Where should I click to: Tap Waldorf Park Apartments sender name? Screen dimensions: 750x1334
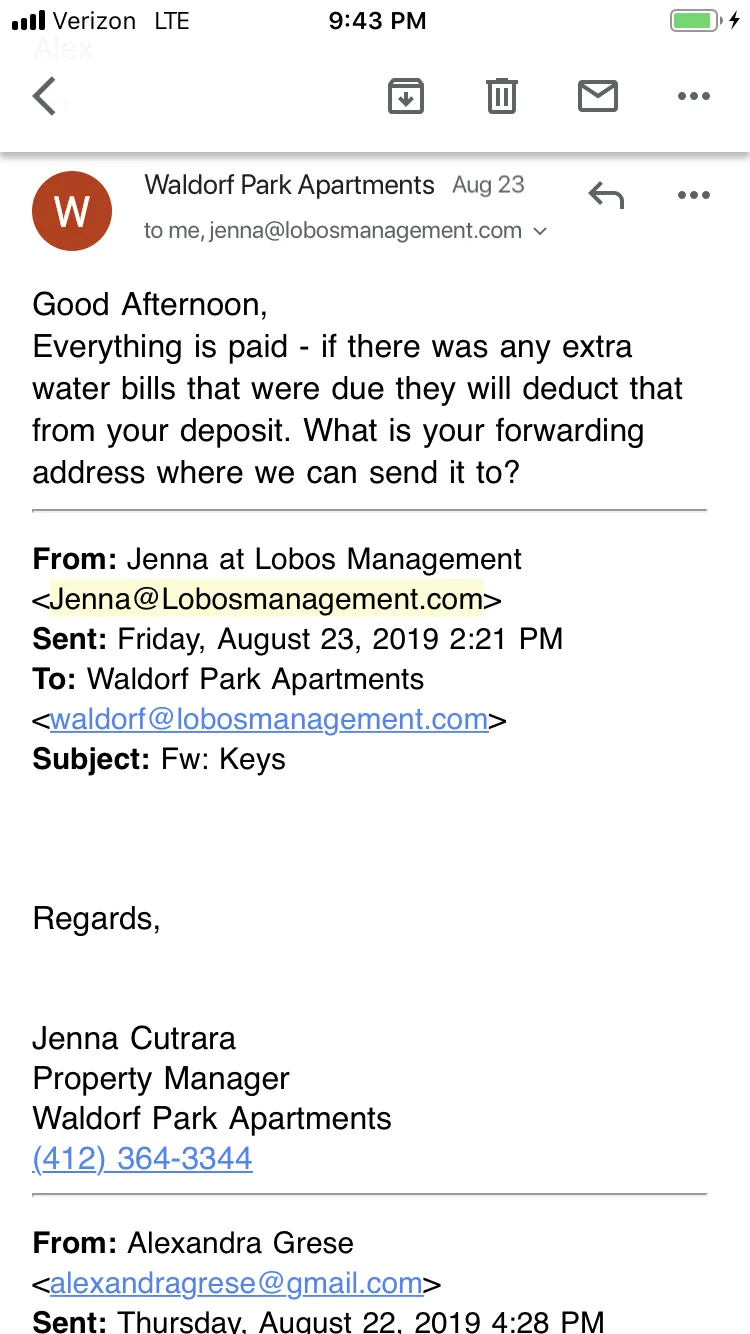click(x=289, y=185)
